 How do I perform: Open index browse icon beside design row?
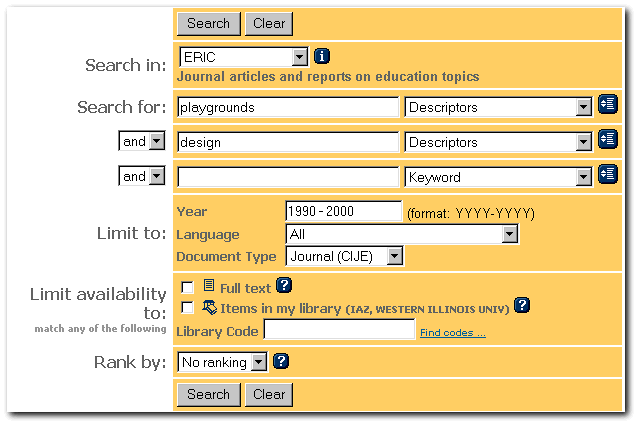coord(608,140)
